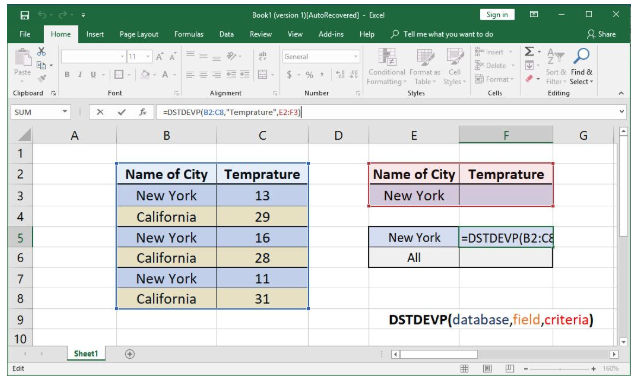Click the Accounting dollar format icon
This screenshot has width=638, height=380.
[289, 74]
